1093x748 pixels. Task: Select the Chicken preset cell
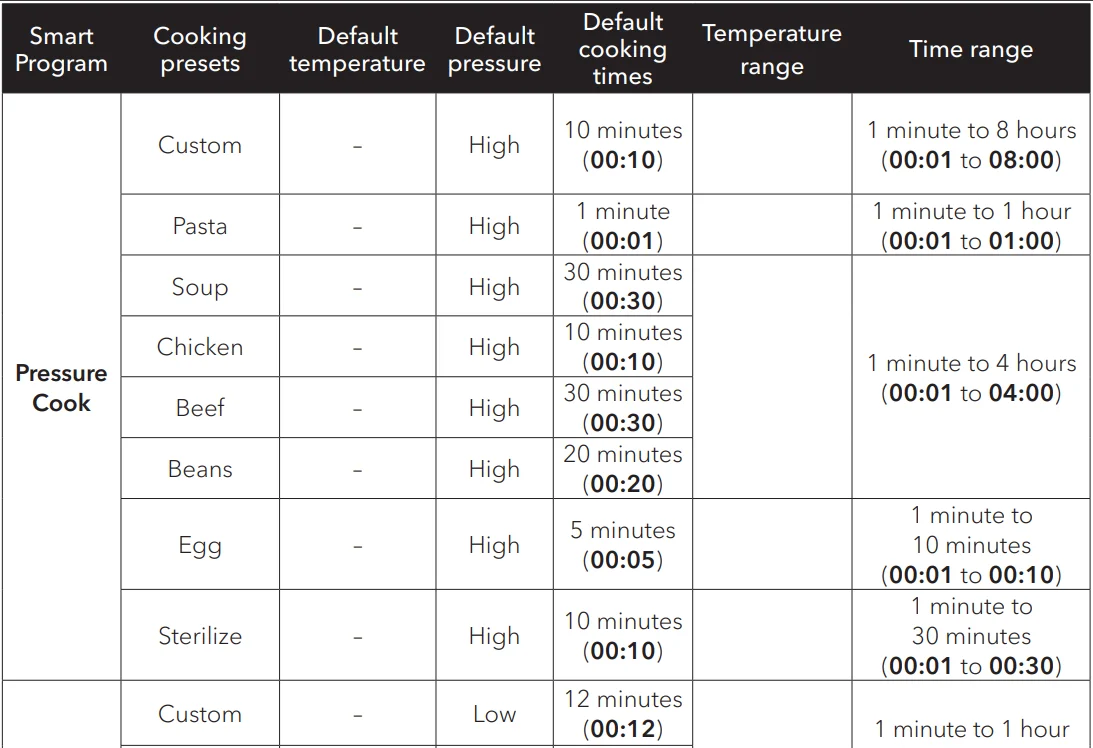pos(199,347)
